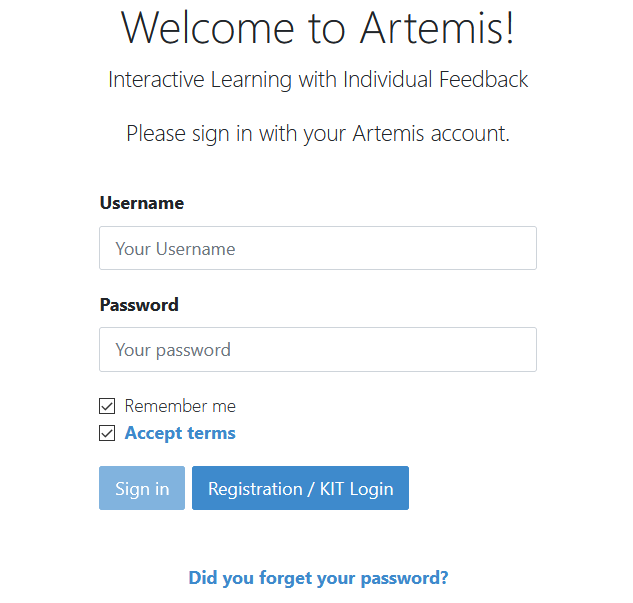Click the Username input field
The height and width of the screenshot is (603, 633).
point(317,248)
